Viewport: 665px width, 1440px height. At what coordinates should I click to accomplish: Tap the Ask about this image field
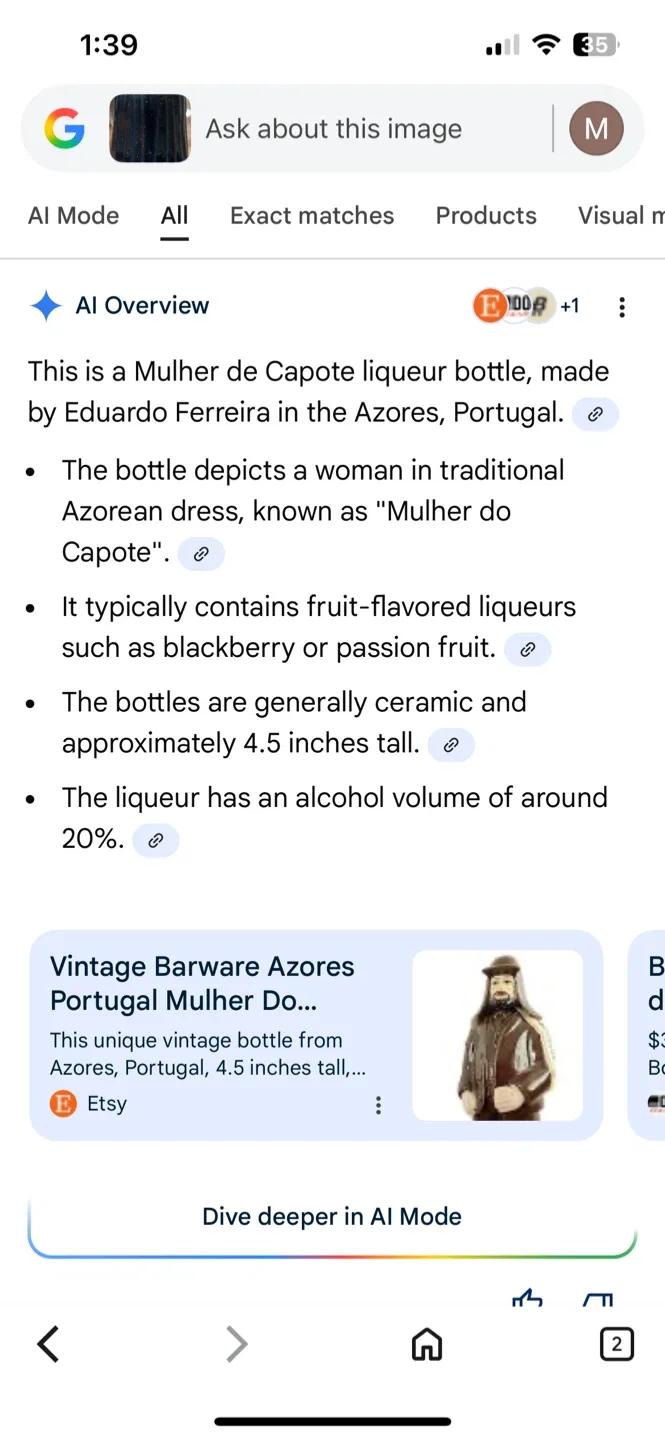tap(333, 128)
